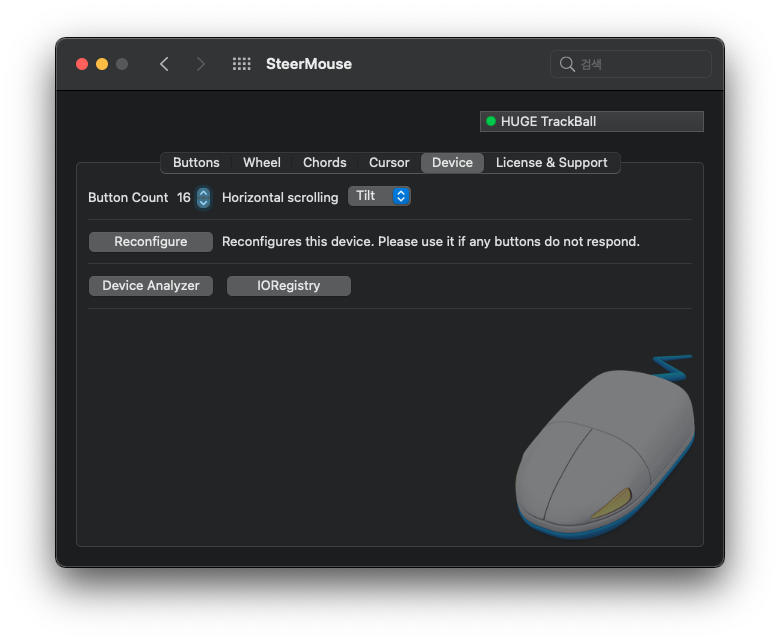Open the Chords tab
Screen dimensions: 780x641
point(324,163)
